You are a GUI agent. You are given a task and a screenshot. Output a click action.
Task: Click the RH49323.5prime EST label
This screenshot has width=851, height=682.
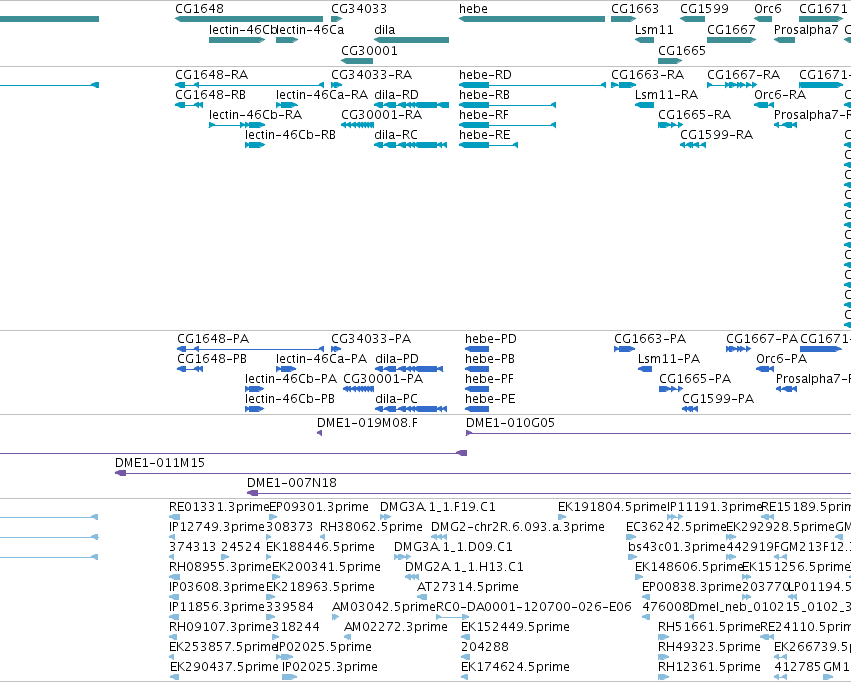coord(709,647)
